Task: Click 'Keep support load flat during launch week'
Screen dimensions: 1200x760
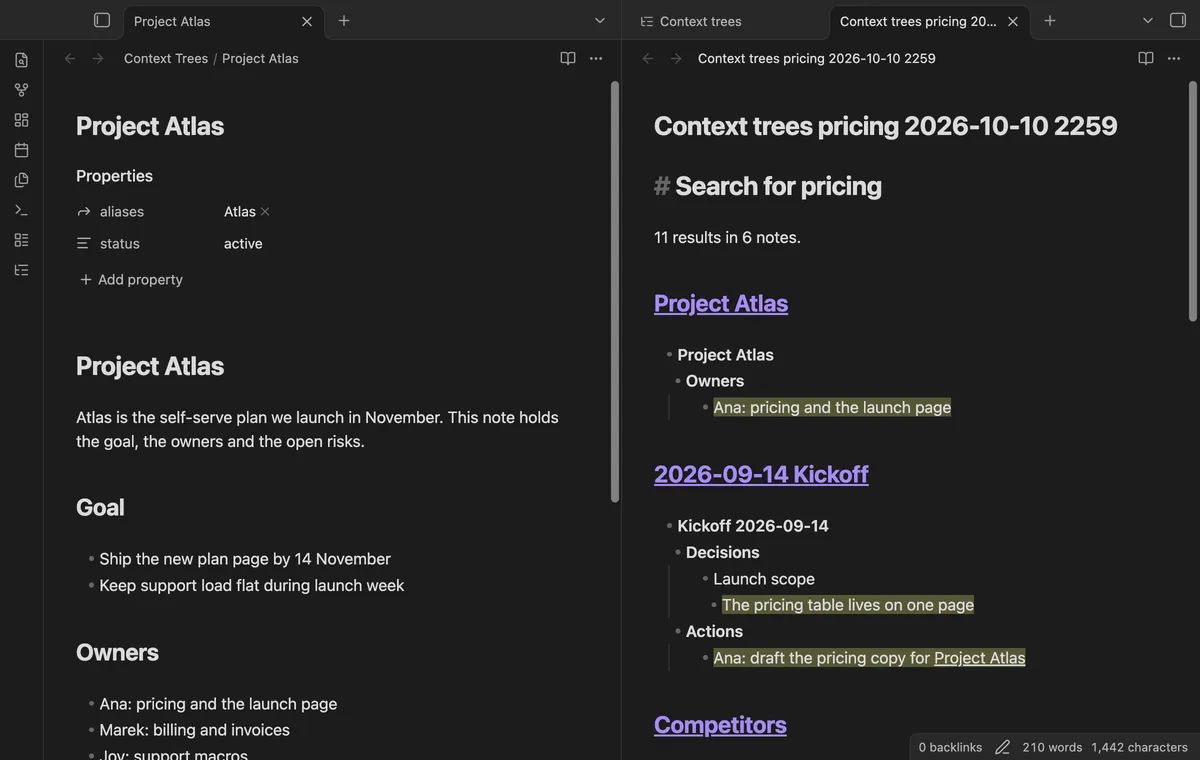Action: pos(252,585)
